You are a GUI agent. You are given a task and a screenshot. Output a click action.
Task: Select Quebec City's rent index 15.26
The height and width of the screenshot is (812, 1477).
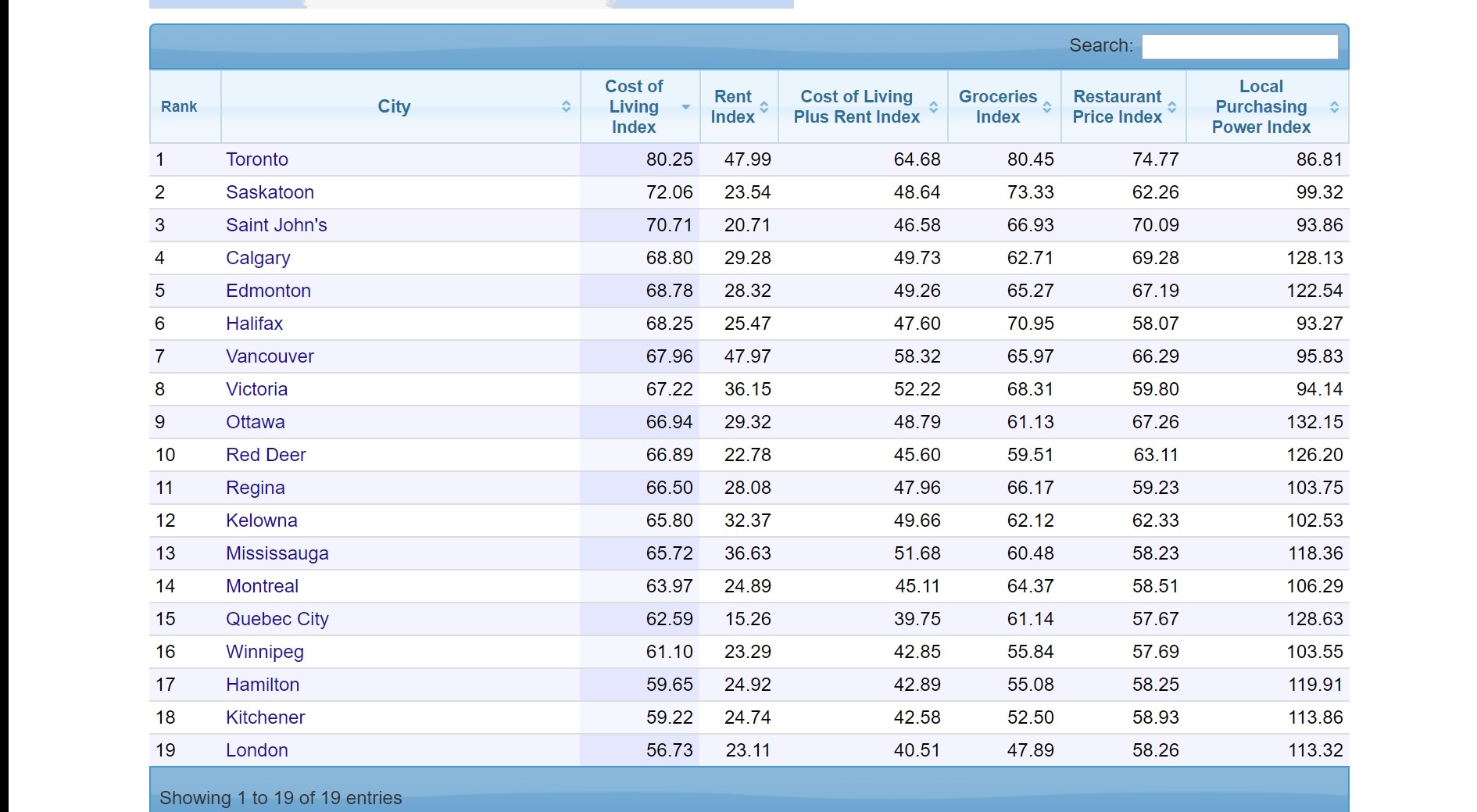click(748, 619)
